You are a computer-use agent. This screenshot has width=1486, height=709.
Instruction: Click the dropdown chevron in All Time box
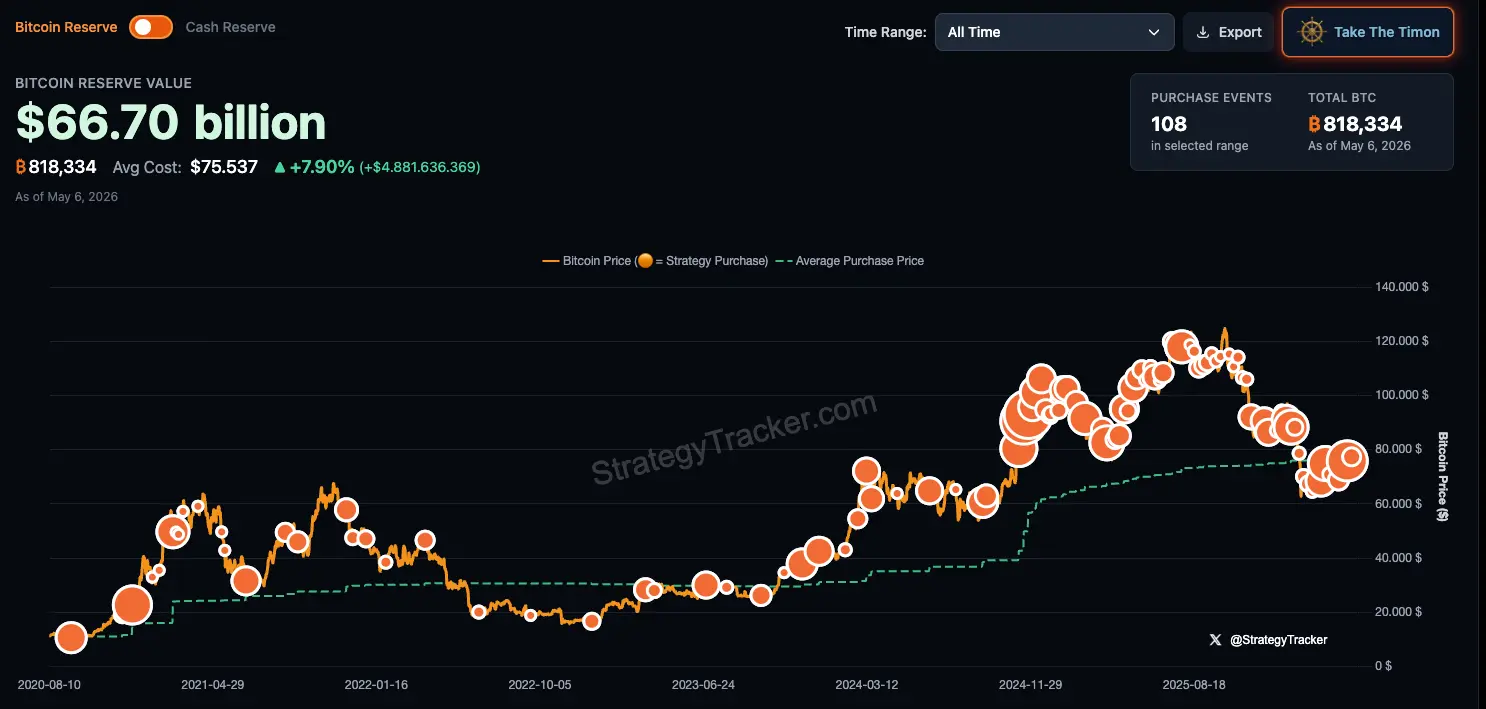tap(1154, 32)
